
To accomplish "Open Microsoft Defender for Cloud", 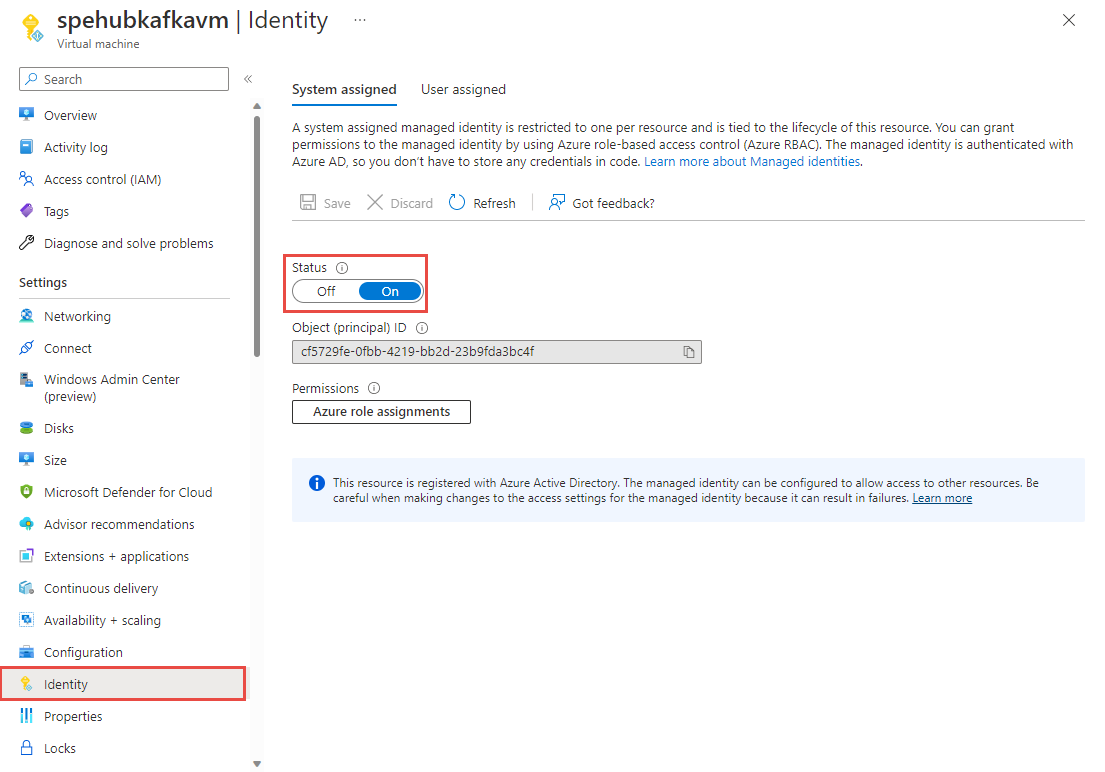I will 128,491.
